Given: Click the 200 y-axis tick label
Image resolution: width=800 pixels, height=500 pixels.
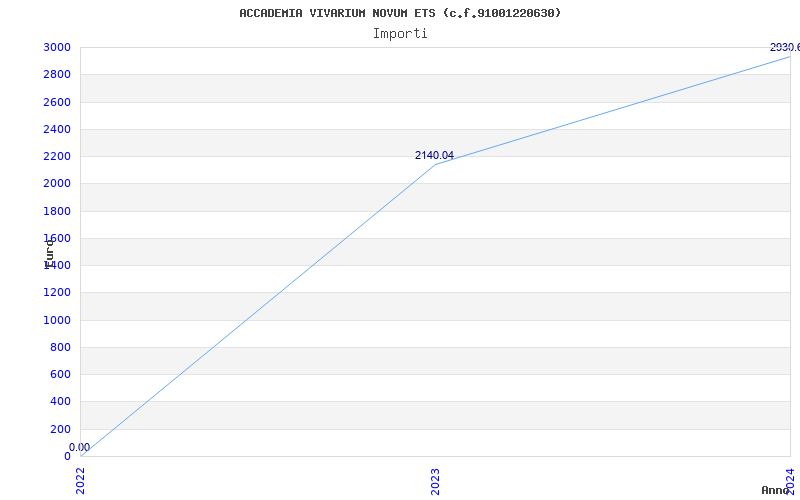Looking at the screenshot, I should (60, 429).
